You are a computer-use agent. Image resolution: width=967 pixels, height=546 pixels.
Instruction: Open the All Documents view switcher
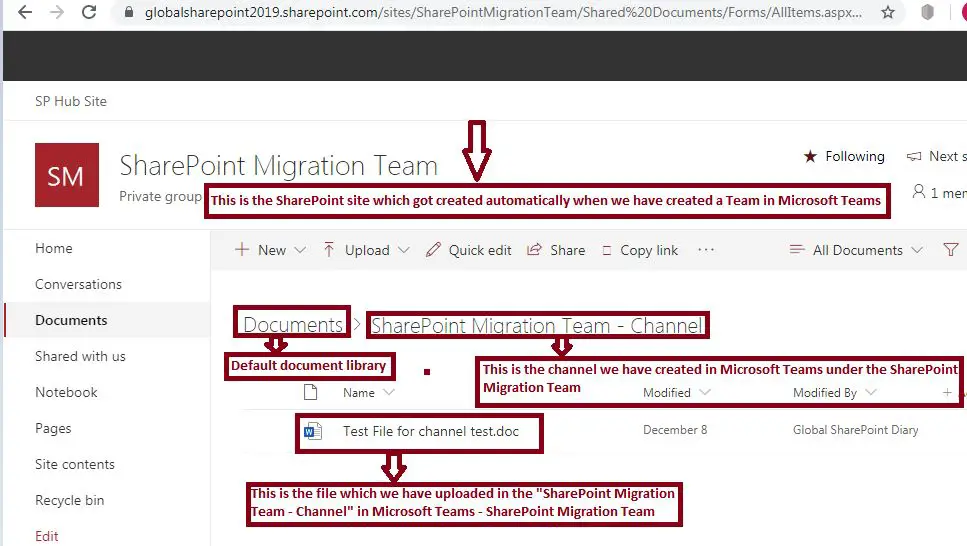coord(856,250)
